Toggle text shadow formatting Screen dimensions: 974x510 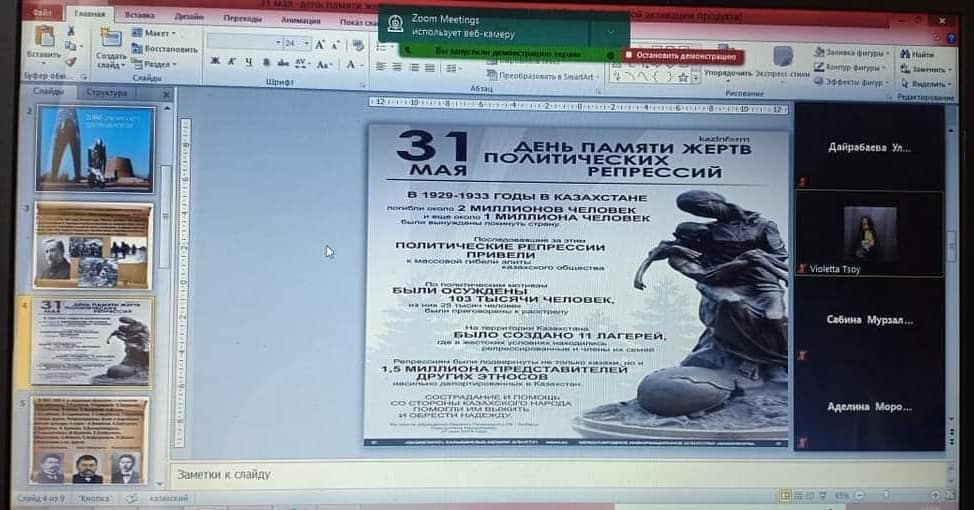pyautogui.click(x=266, y=62)
